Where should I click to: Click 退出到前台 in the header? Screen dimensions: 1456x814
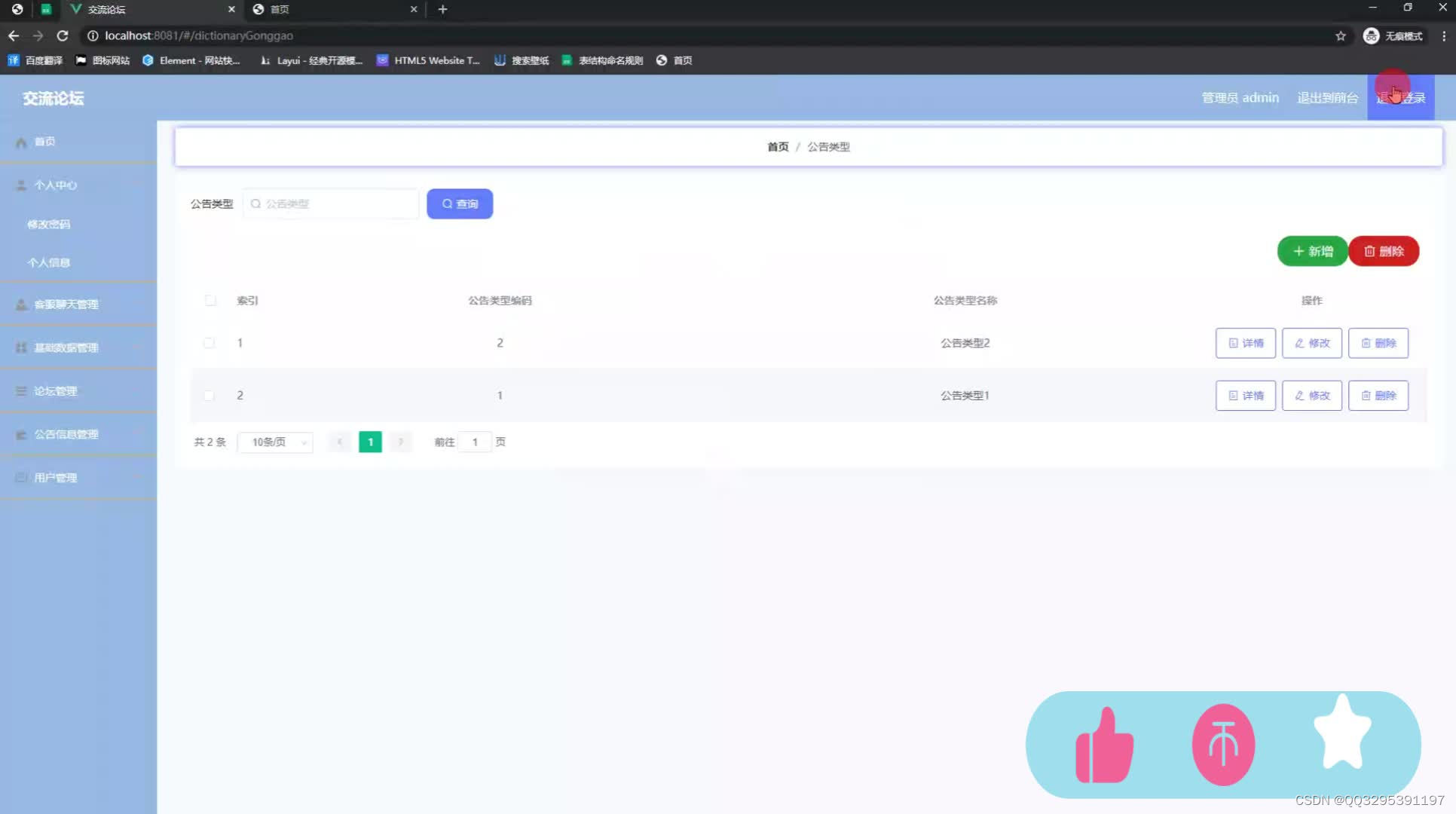1327,97
